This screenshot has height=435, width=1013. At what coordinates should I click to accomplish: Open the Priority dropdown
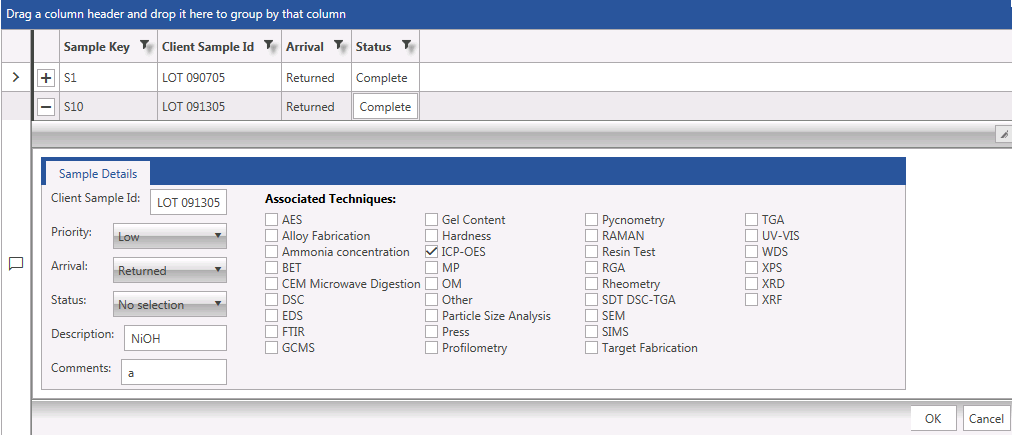tap(169, 237)
